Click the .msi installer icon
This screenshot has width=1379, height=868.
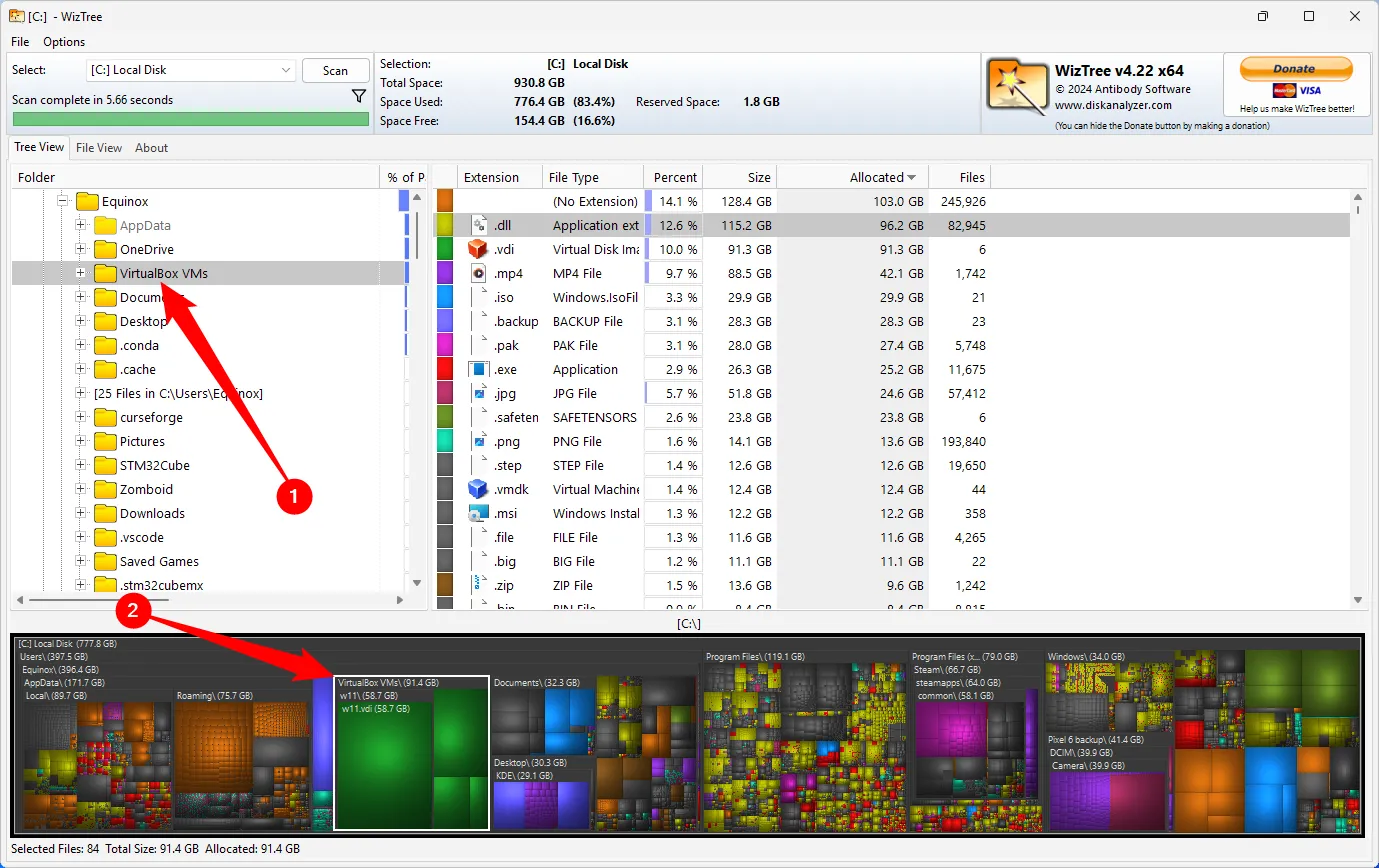pos(478,513)
